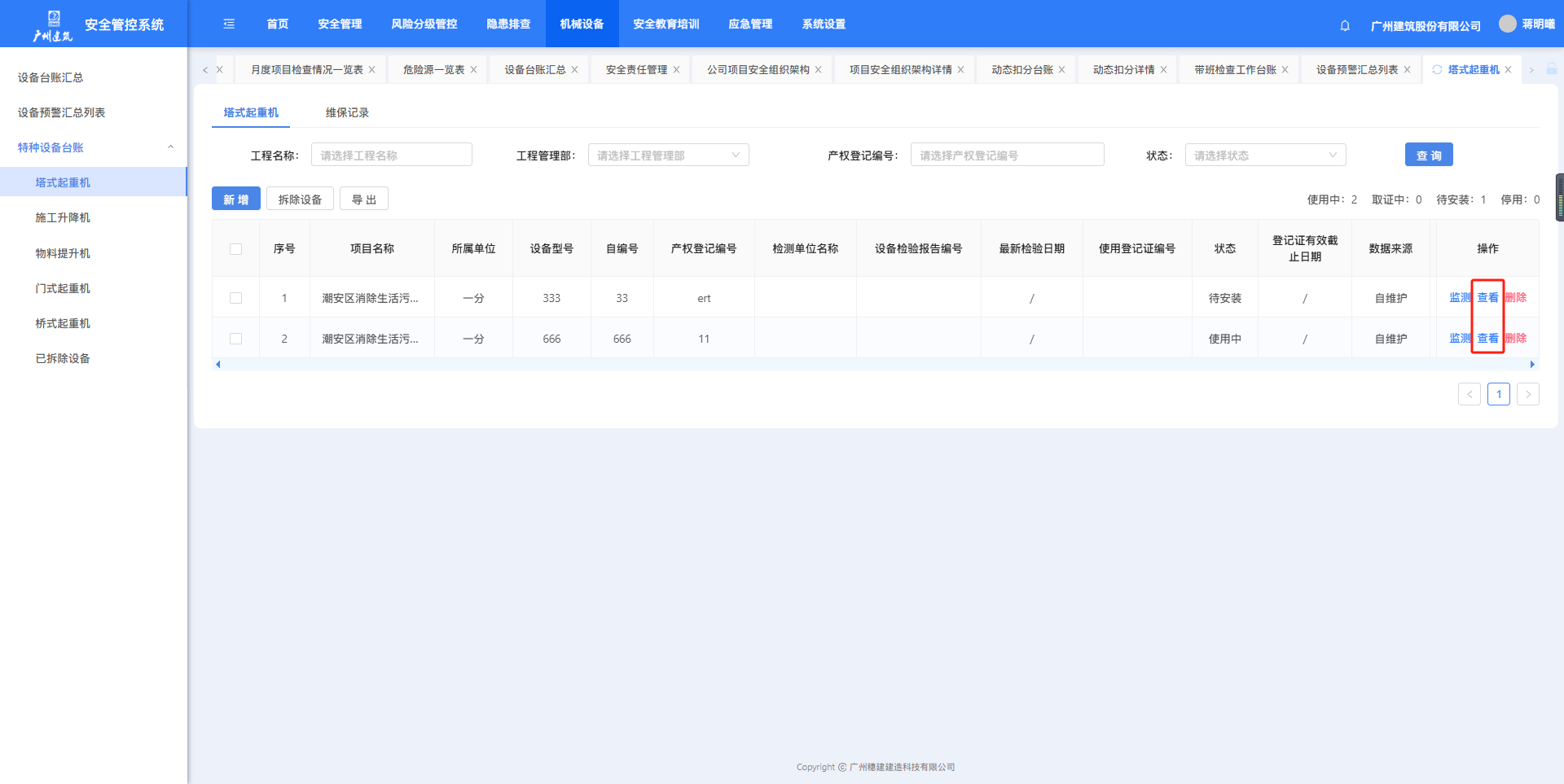Check the checkbox for row 1
The image size is (1564, 784).
[236, 298]
